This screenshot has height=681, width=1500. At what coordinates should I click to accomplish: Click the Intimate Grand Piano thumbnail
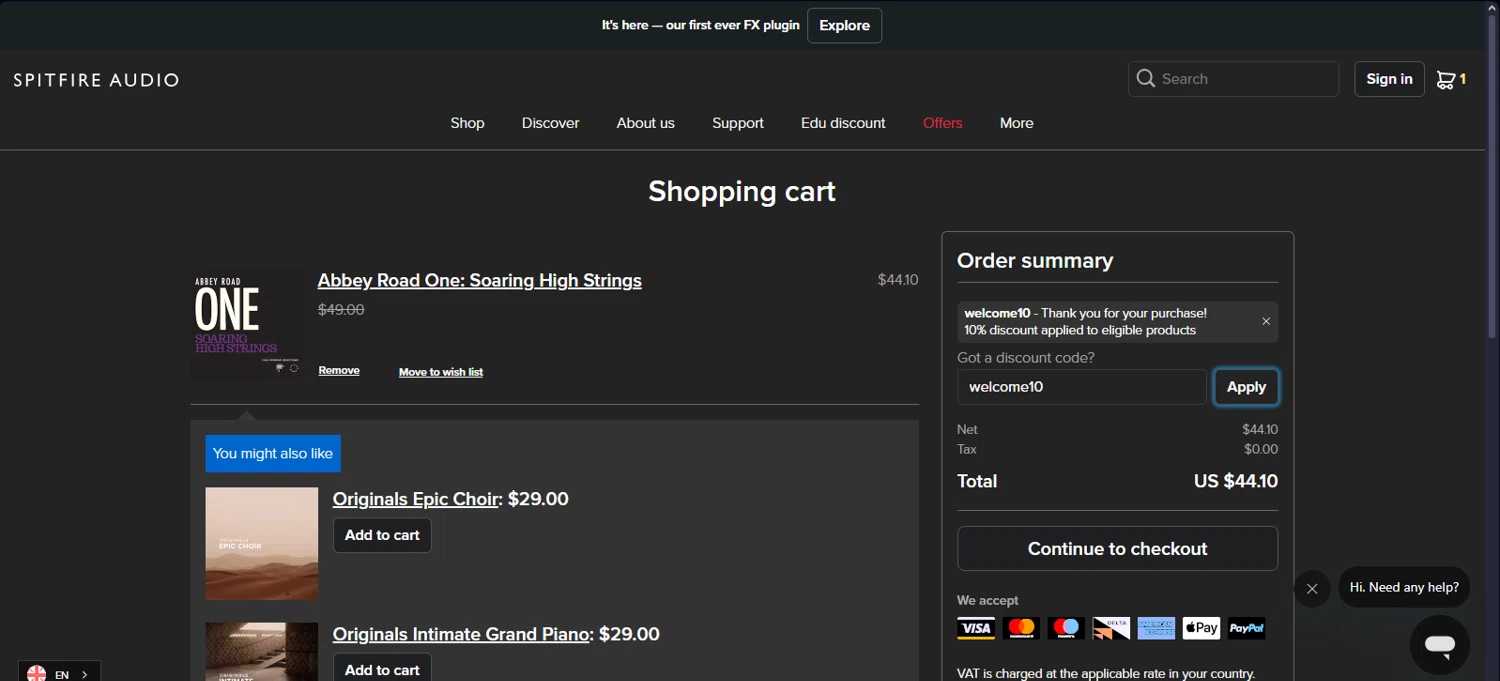tap(262, 652)
